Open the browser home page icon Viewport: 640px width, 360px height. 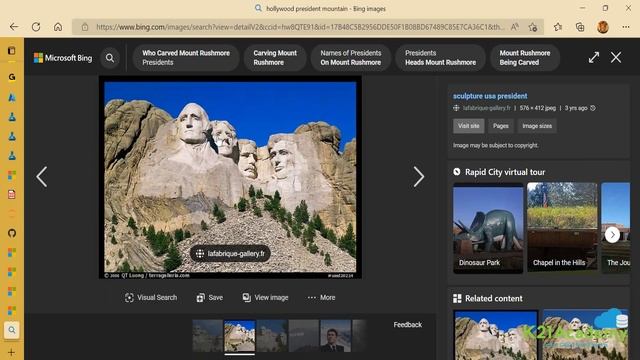pos(58,27)
